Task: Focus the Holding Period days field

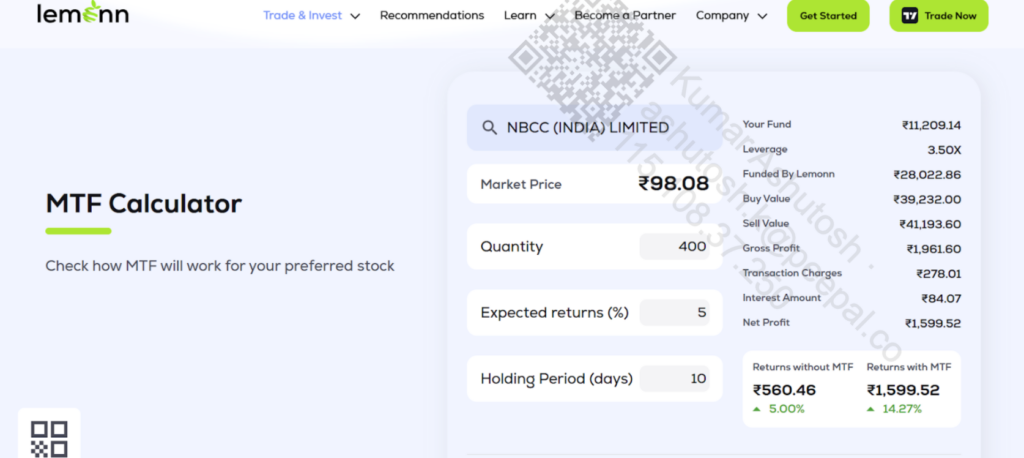Action: pos(674,379)
